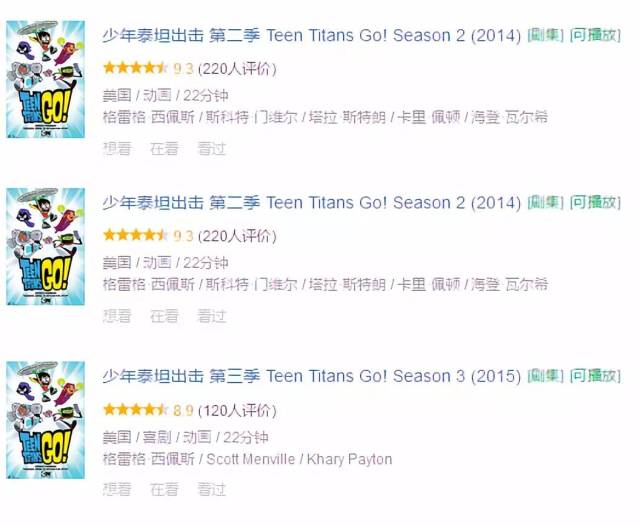Mark the topmost Season 2 entry 看过
Screen dimensions: 640x525
pyautogui.click(x=211, y=148)
